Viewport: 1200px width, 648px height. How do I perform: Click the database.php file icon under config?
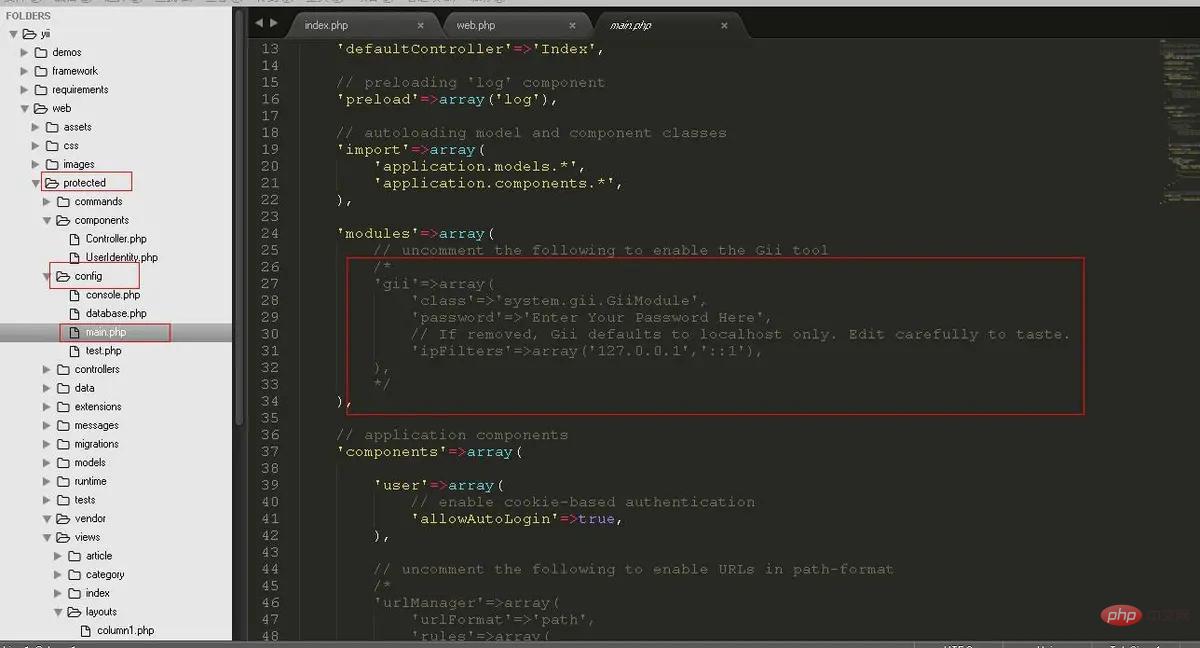75,313
